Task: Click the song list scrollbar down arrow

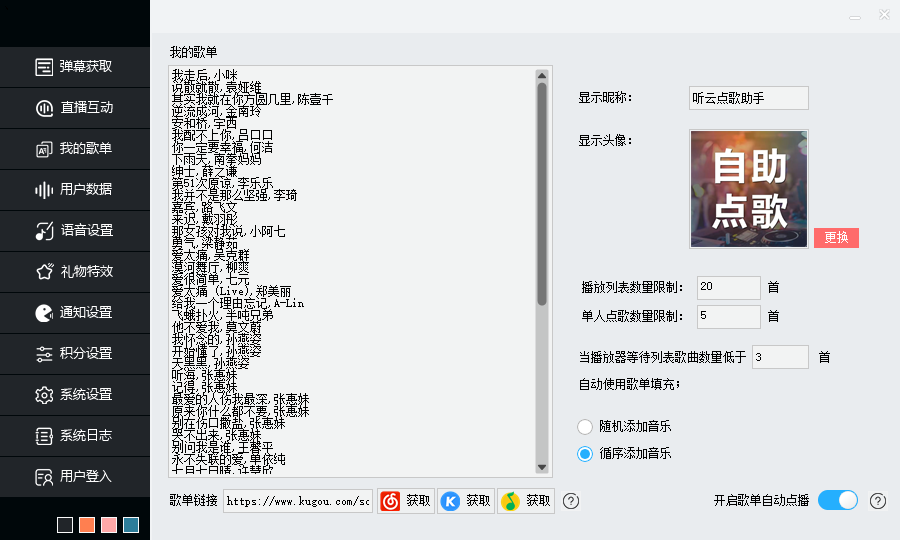Action: point(543,467)
